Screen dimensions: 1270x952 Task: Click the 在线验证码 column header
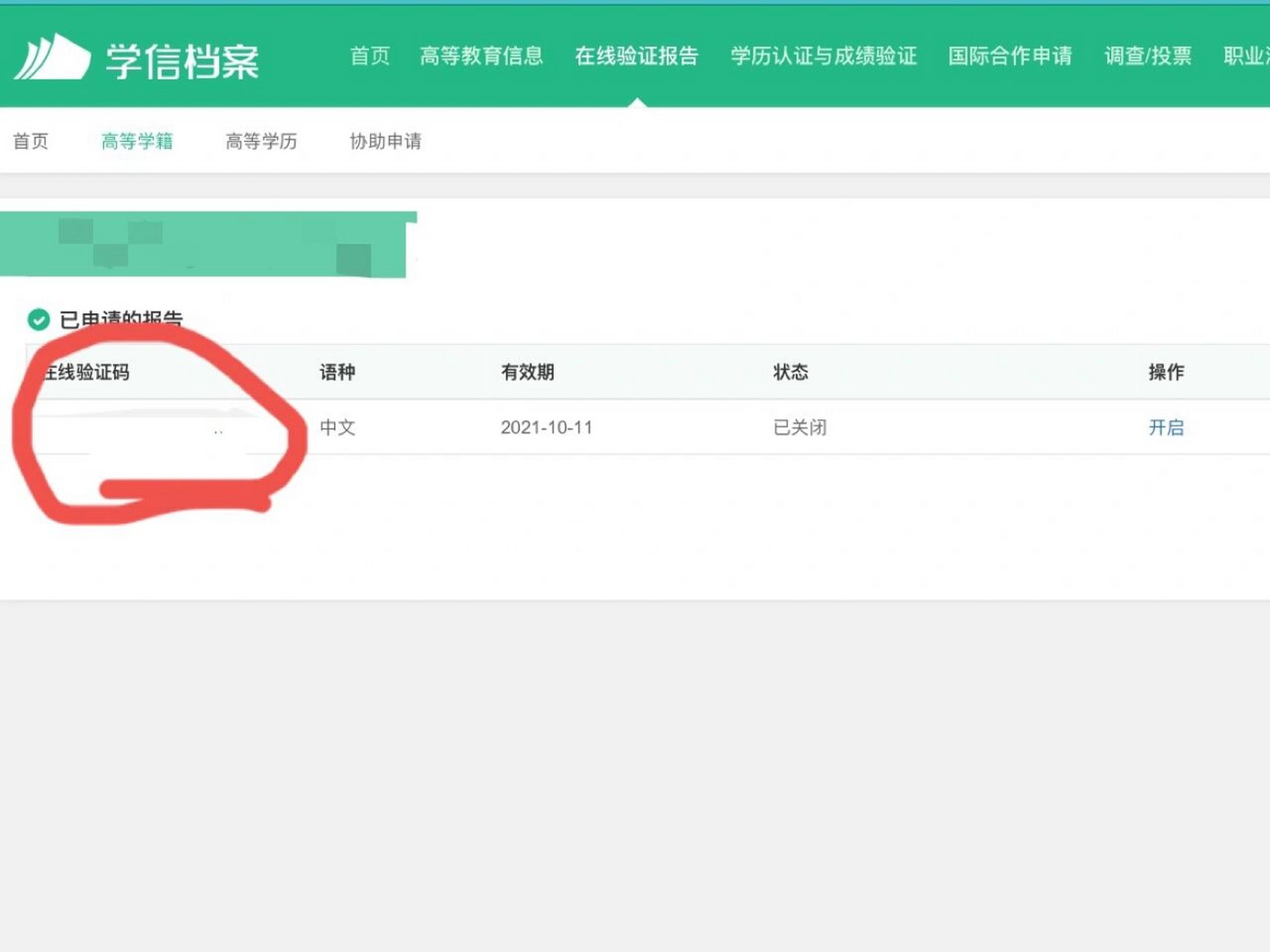coord(85,372)
